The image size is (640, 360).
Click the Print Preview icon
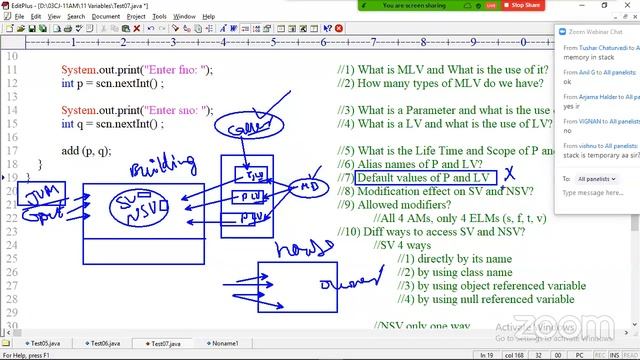[57, 29]
